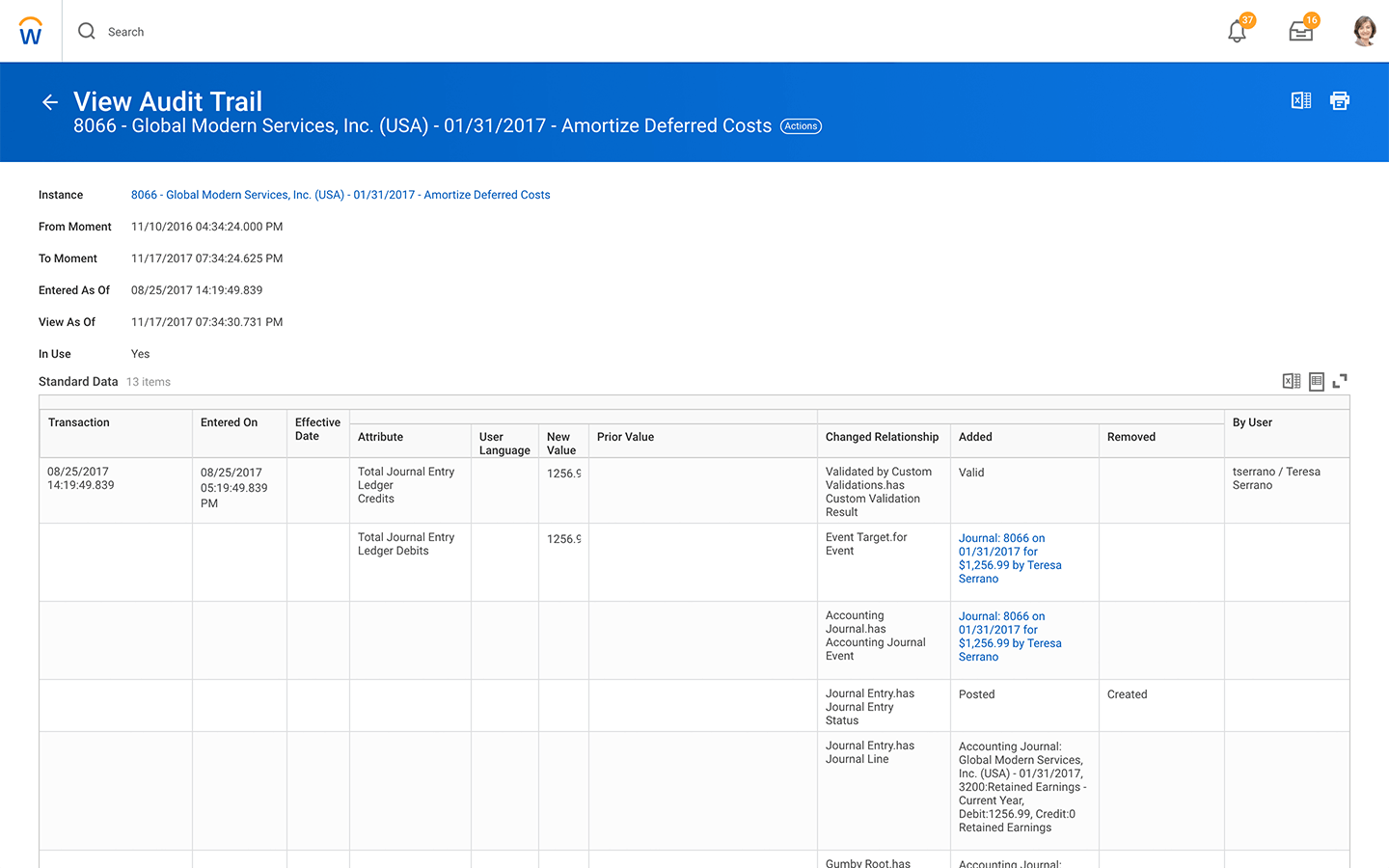Go back using the arrow icon
This screenshot has height=868, width=1389.
[50, 102]
